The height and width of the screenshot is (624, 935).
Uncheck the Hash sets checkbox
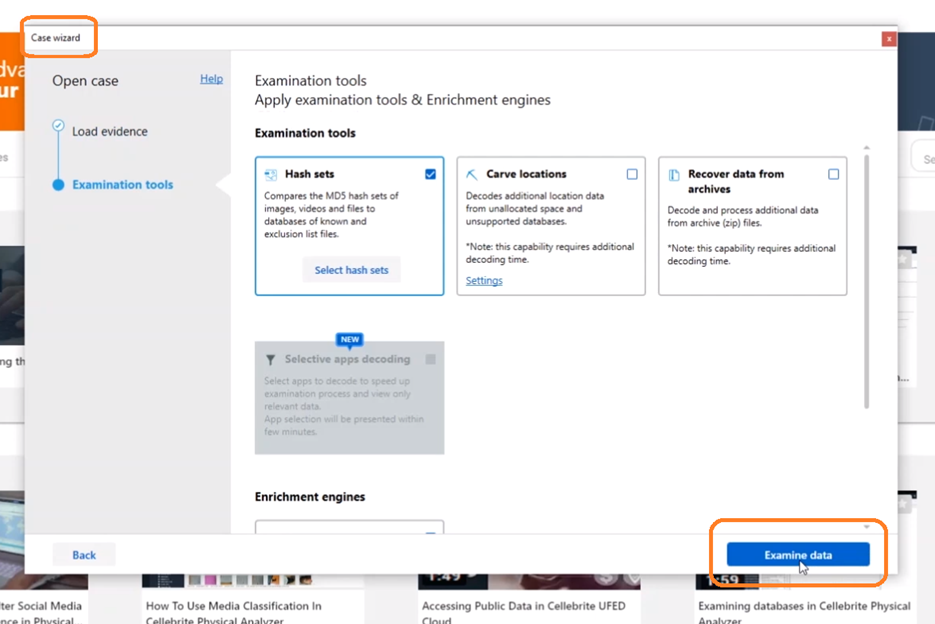coord(431,174)
